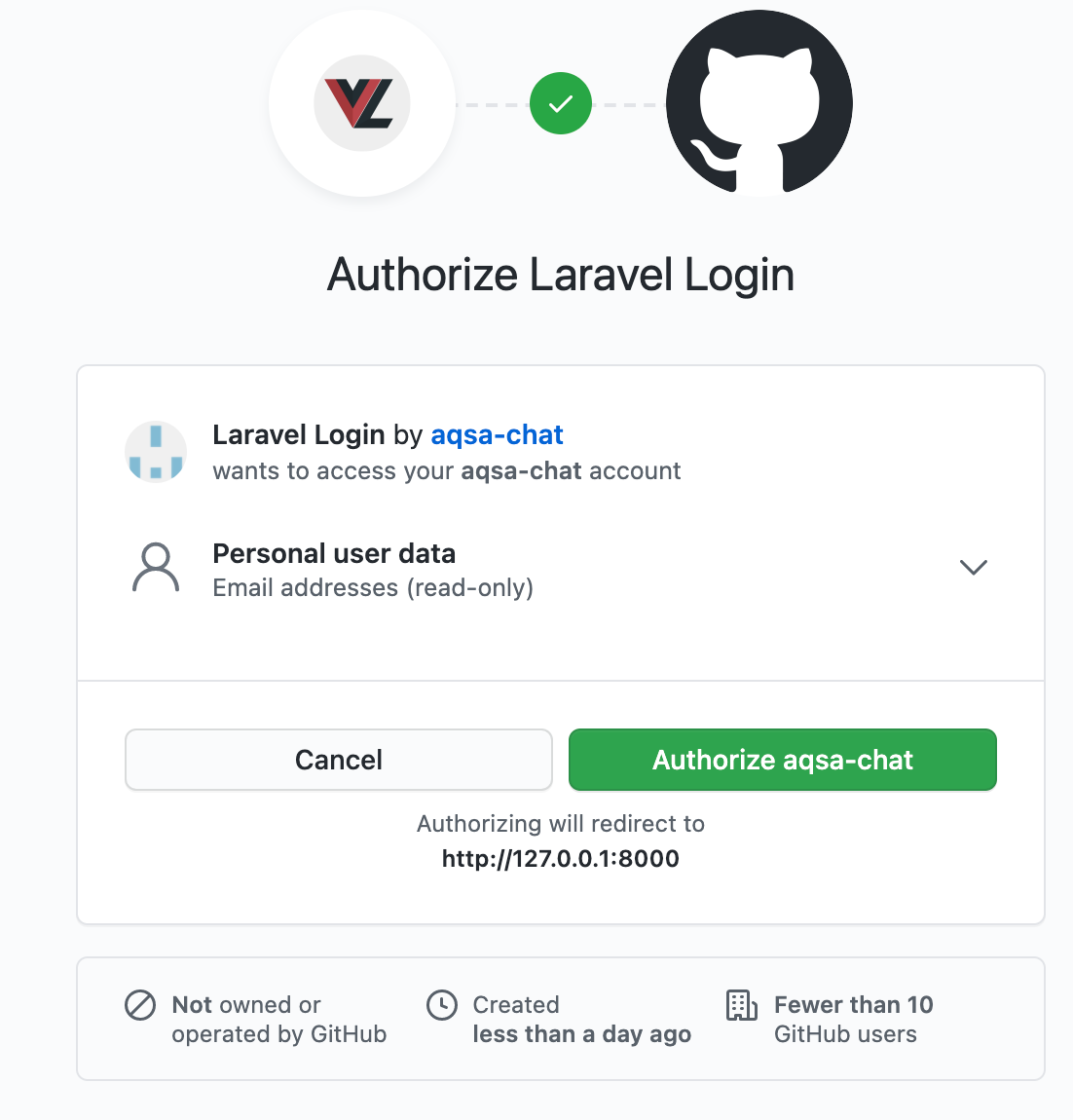Click the person icon beside Personal user data
1073x1120 pixels.
coord(156,567)
